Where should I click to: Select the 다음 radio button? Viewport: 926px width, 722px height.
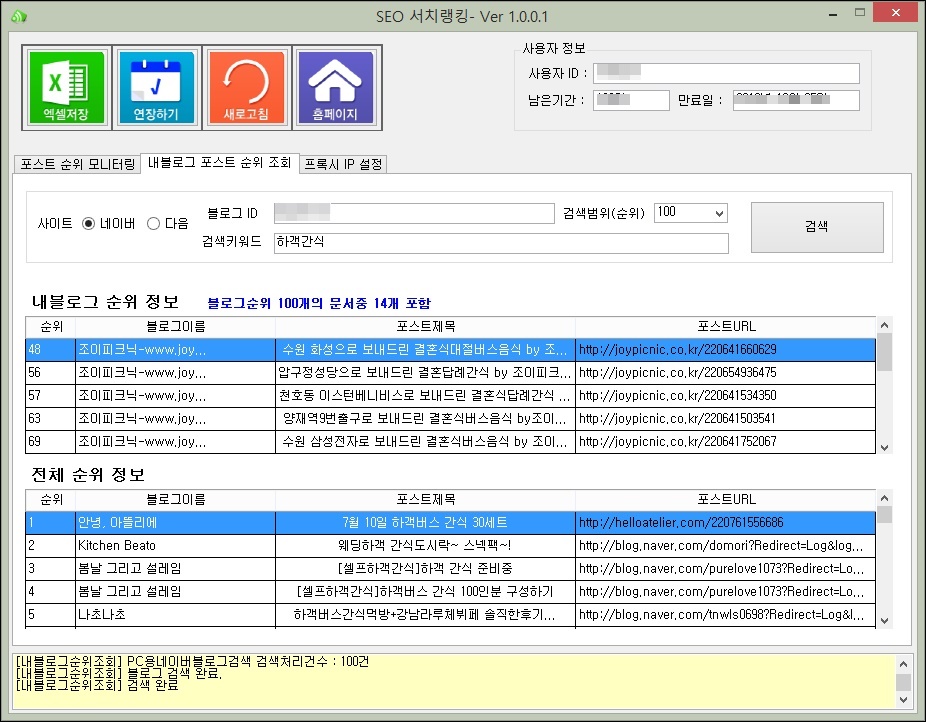pyautogui.click(x=153, y=224)
